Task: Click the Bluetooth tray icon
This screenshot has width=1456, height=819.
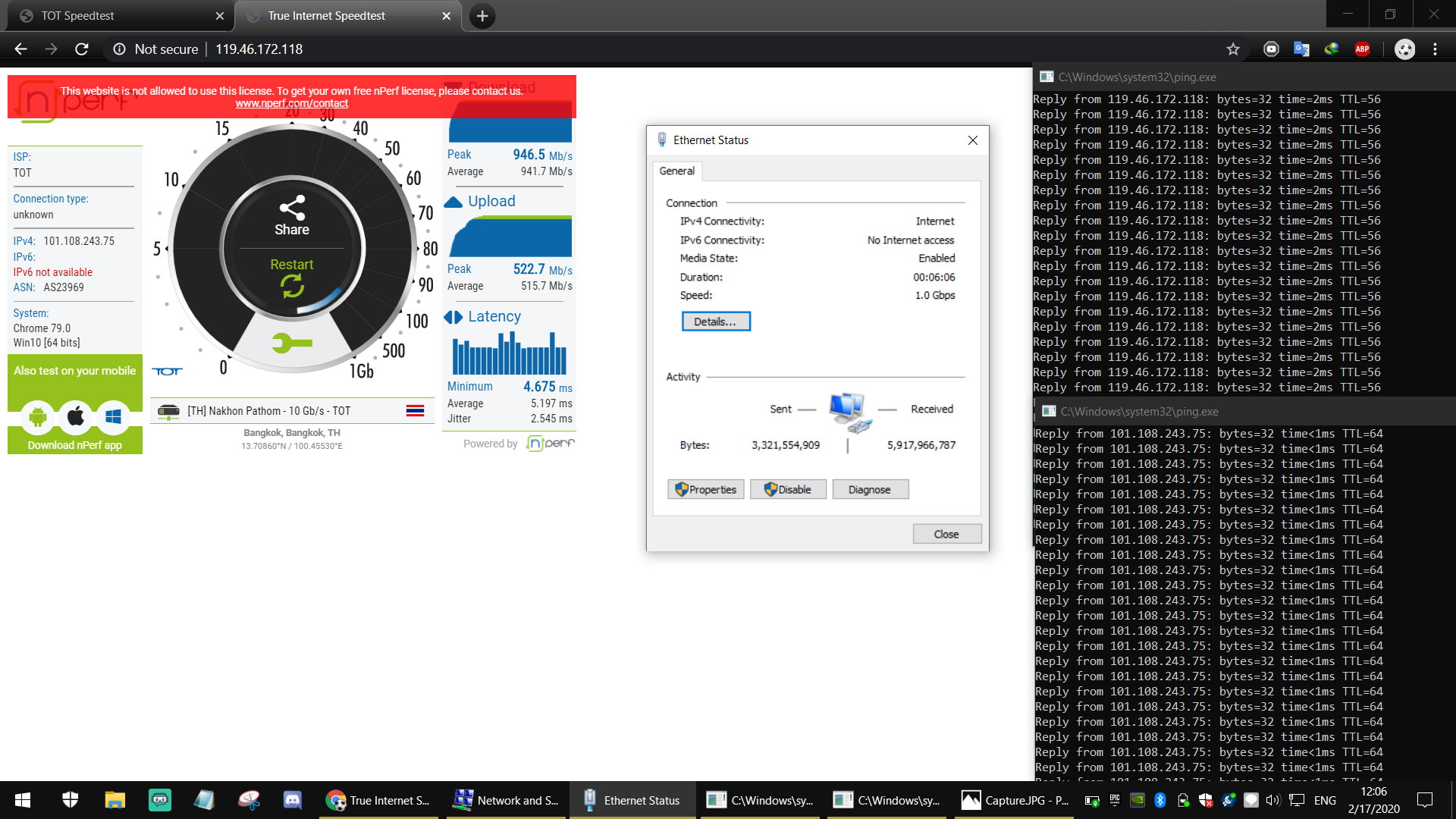Action: click(x=1159, y=800)
